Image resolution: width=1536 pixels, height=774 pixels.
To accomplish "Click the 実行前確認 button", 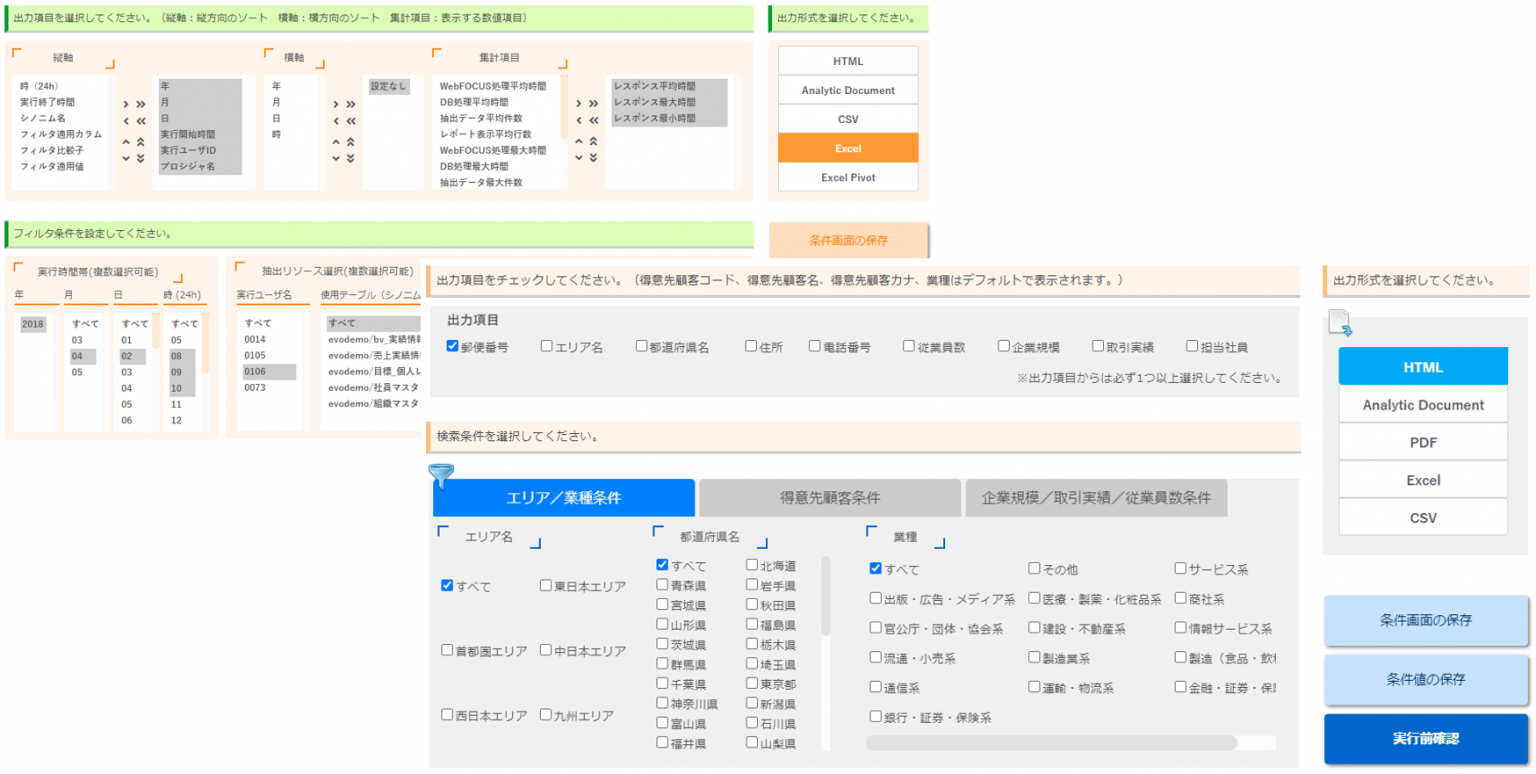I will 1426,739.
